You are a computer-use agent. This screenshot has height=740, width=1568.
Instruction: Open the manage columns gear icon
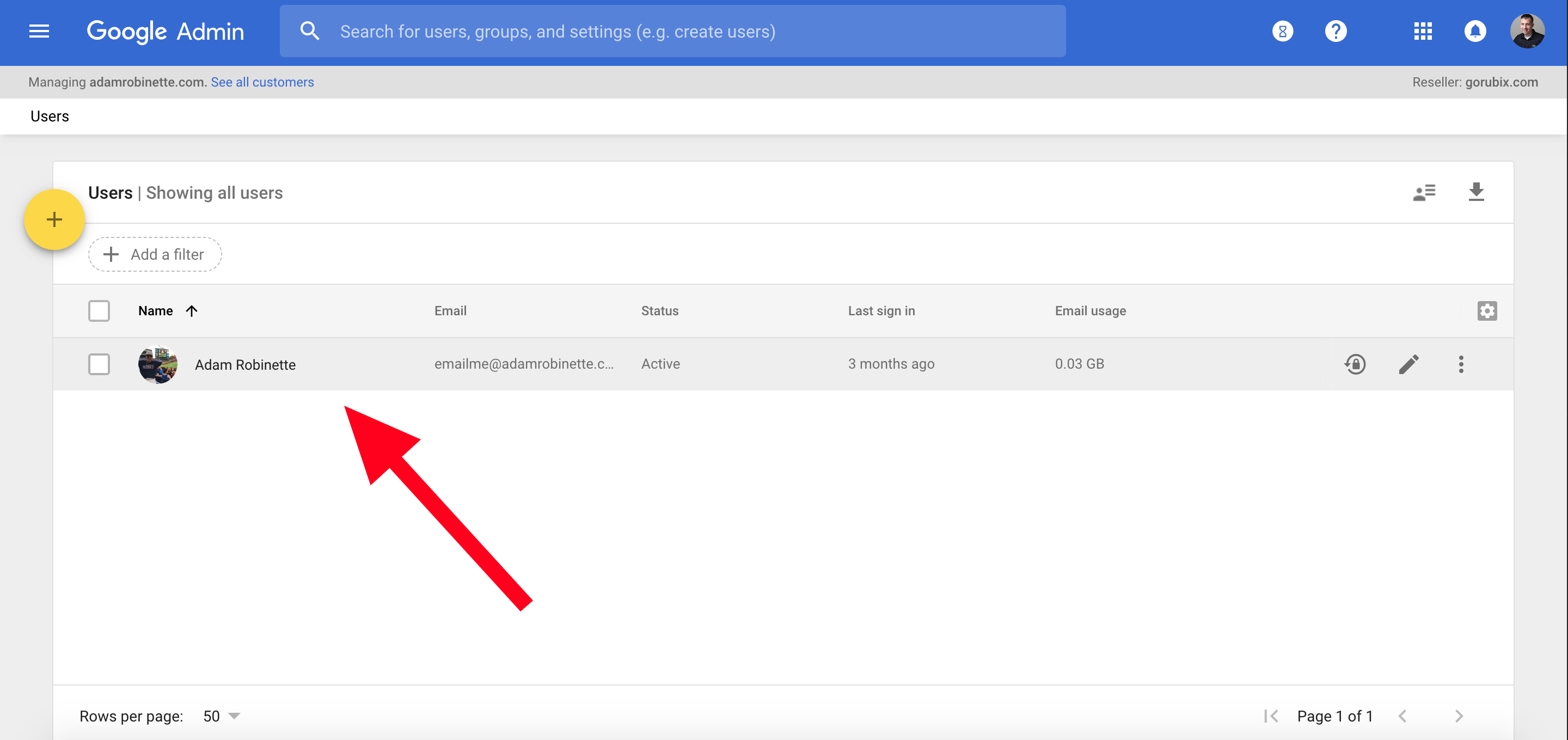(1486, 311)
